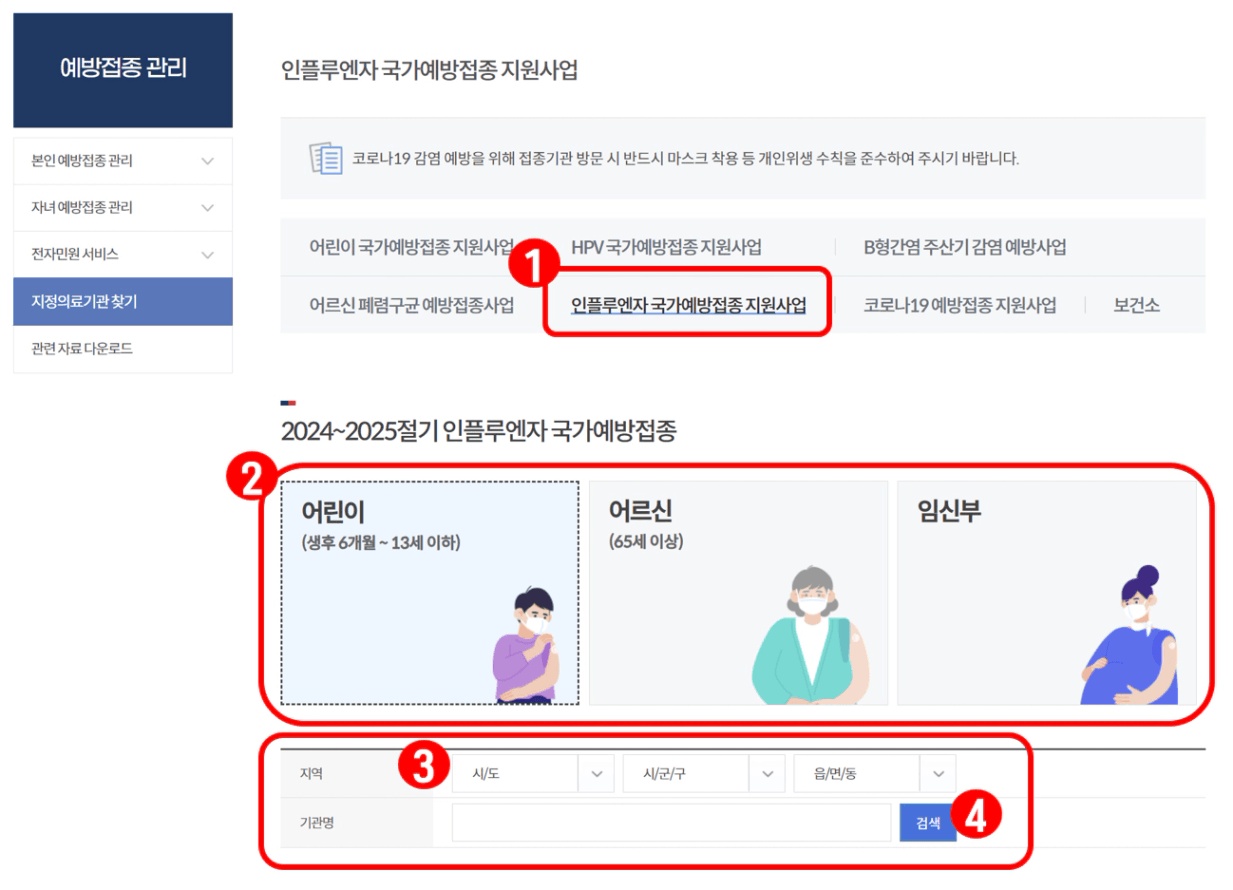Click the child illustration in 어린이 card
This screenshot has height=890, width=1233.
pyautogui.click(x=525, y=646)
